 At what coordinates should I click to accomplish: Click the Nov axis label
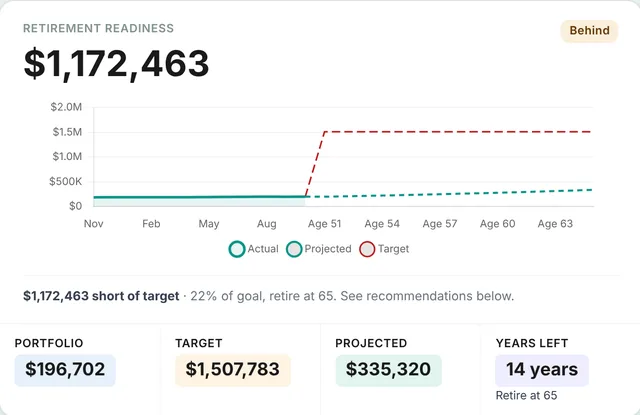click(93, 224)
